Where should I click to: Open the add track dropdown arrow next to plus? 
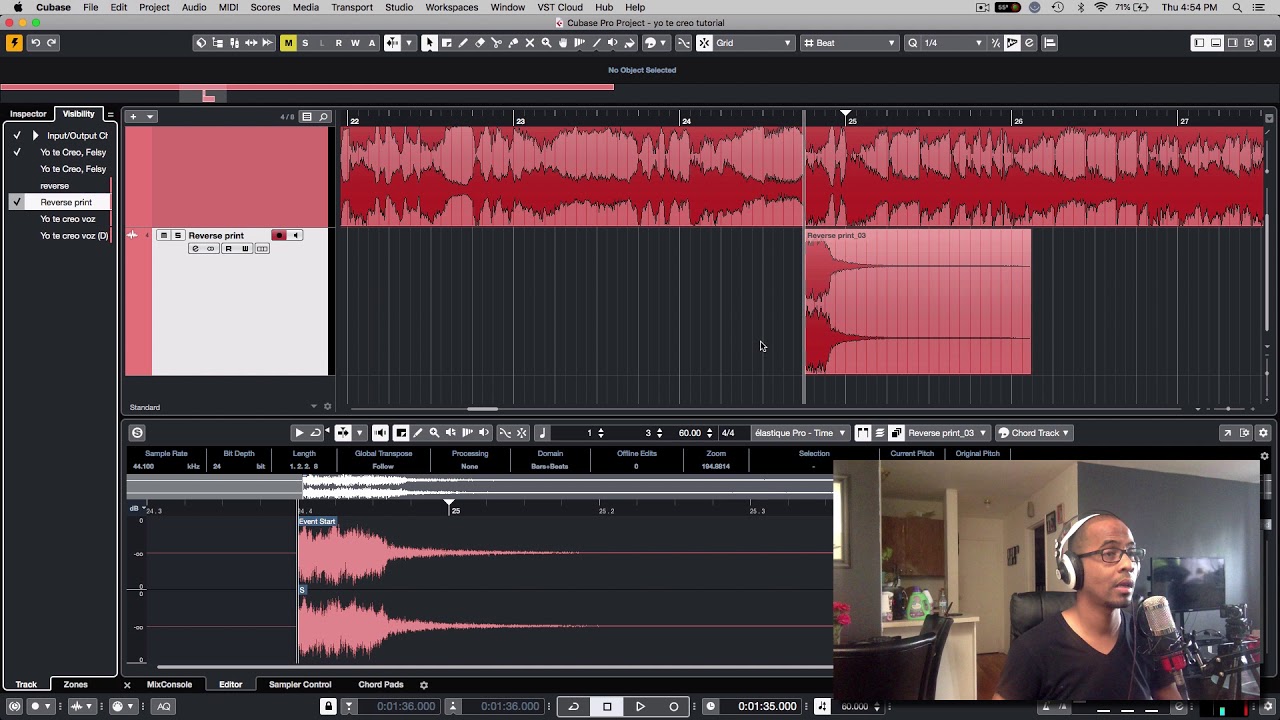[150, 117]
